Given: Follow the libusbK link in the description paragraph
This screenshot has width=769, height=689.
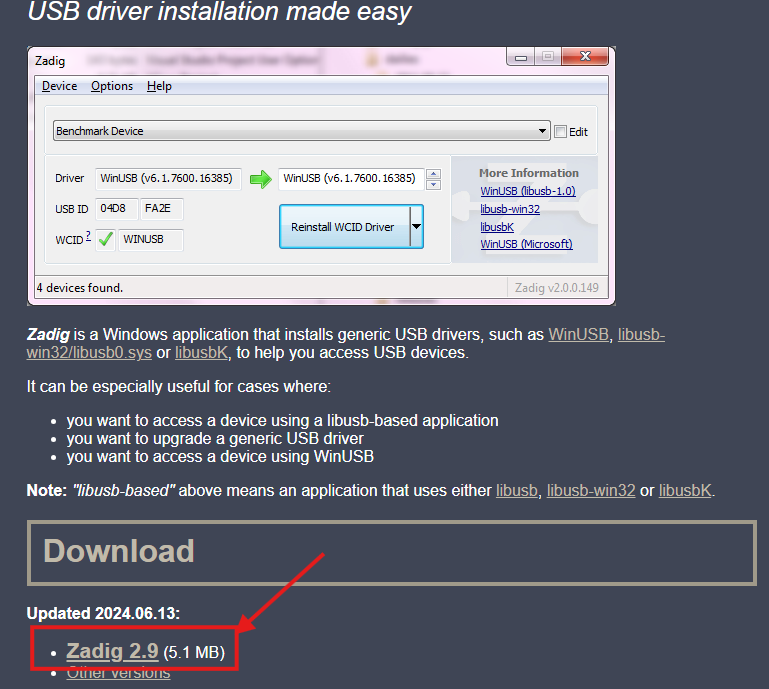Looking at the screenshot, I should [x=201, y=353].
